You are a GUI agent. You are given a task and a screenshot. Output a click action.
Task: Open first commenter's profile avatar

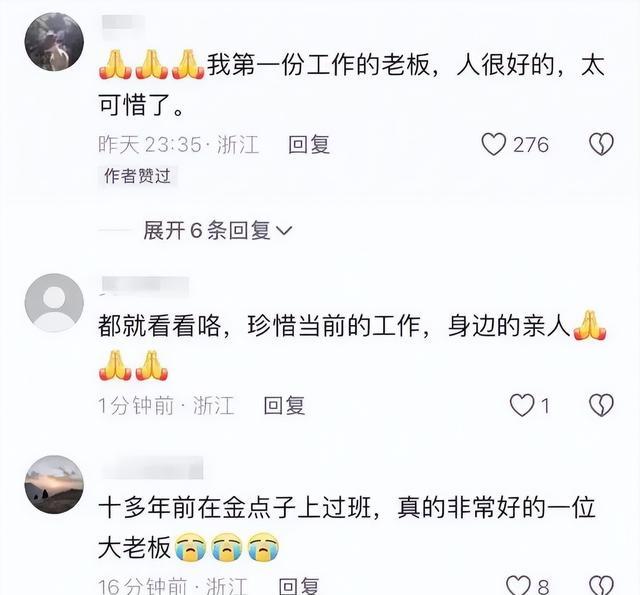pos(54,42)
